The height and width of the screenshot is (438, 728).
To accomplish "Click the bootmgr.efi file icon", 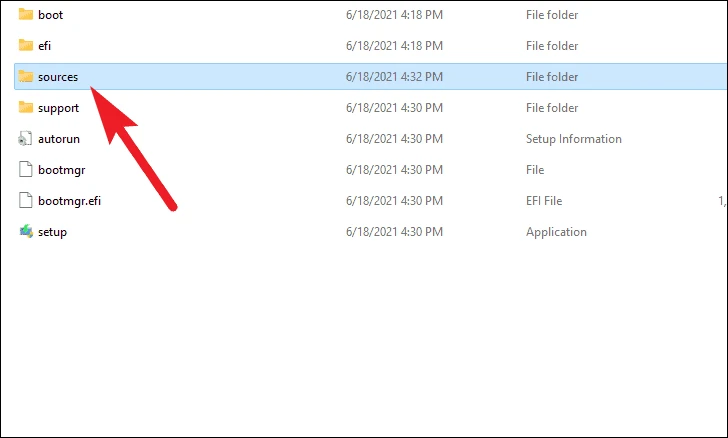I will point(26,201).
